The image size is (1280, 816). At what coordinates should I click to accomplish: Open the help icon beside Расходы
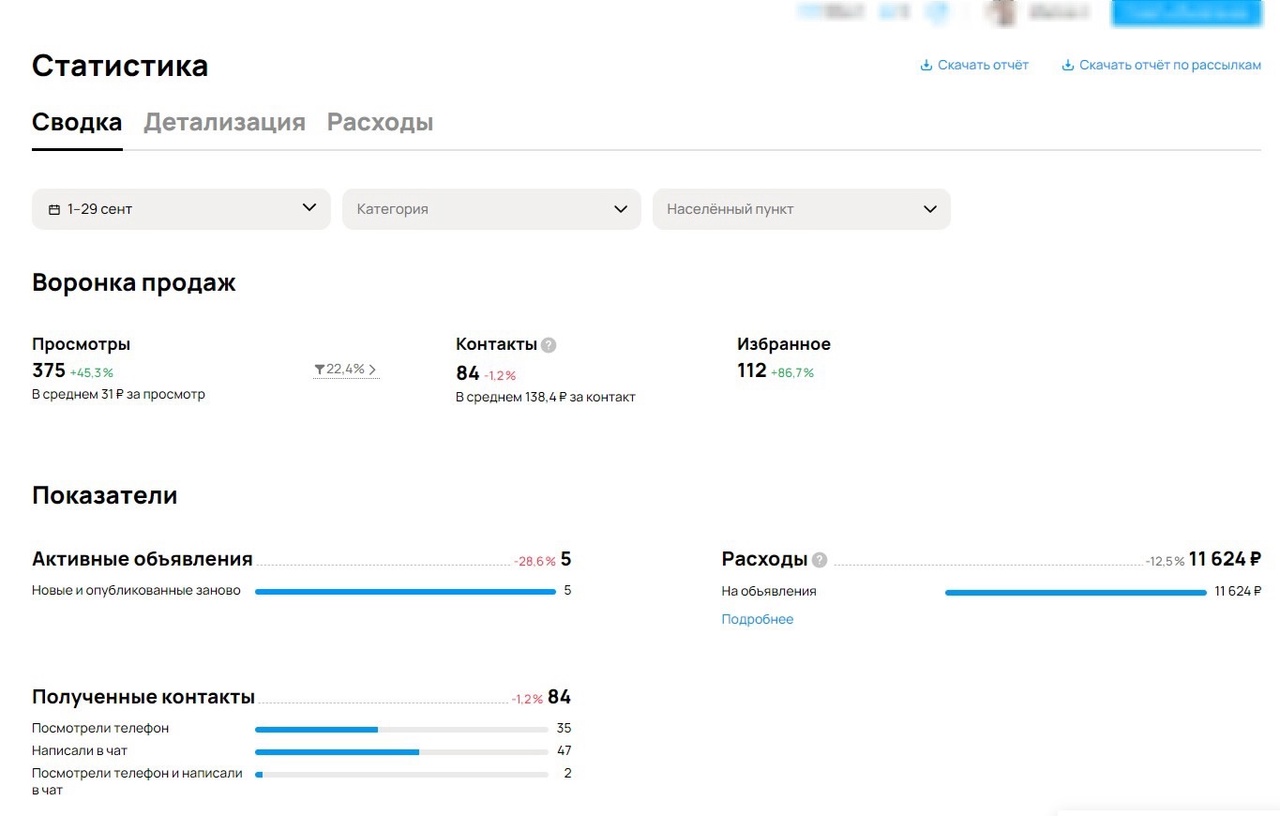(820, 560)
